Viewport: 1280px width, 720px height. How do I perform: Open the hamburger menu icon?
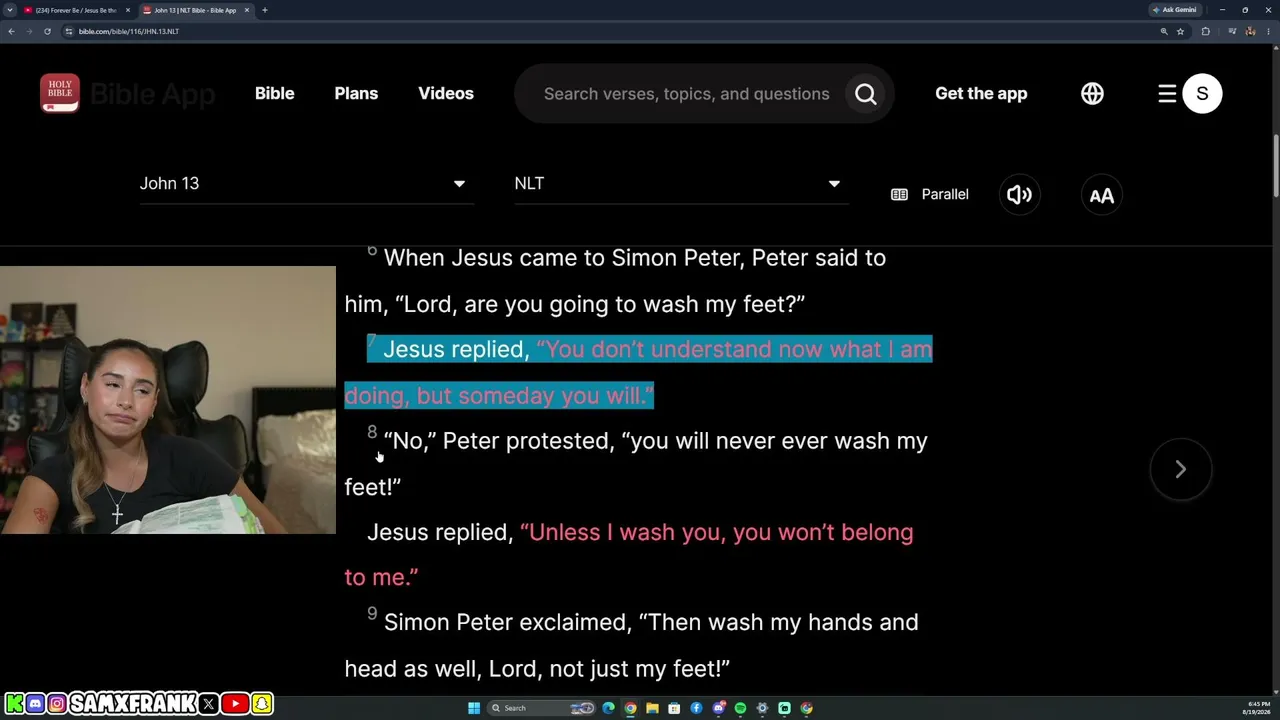point(1167,93)
